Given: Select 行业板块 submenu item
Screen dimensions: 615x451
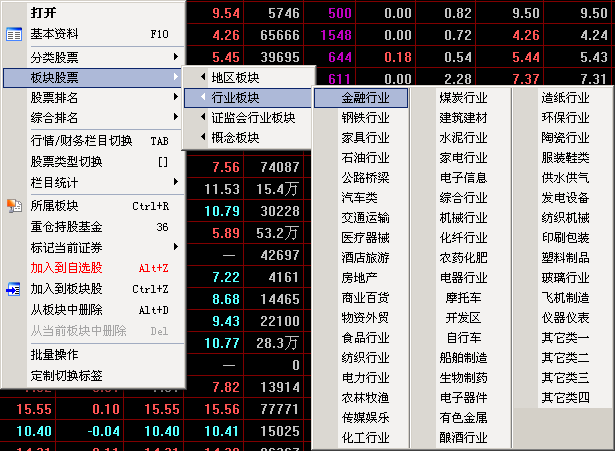Looking at the screenshot, I should click(248, 98).
